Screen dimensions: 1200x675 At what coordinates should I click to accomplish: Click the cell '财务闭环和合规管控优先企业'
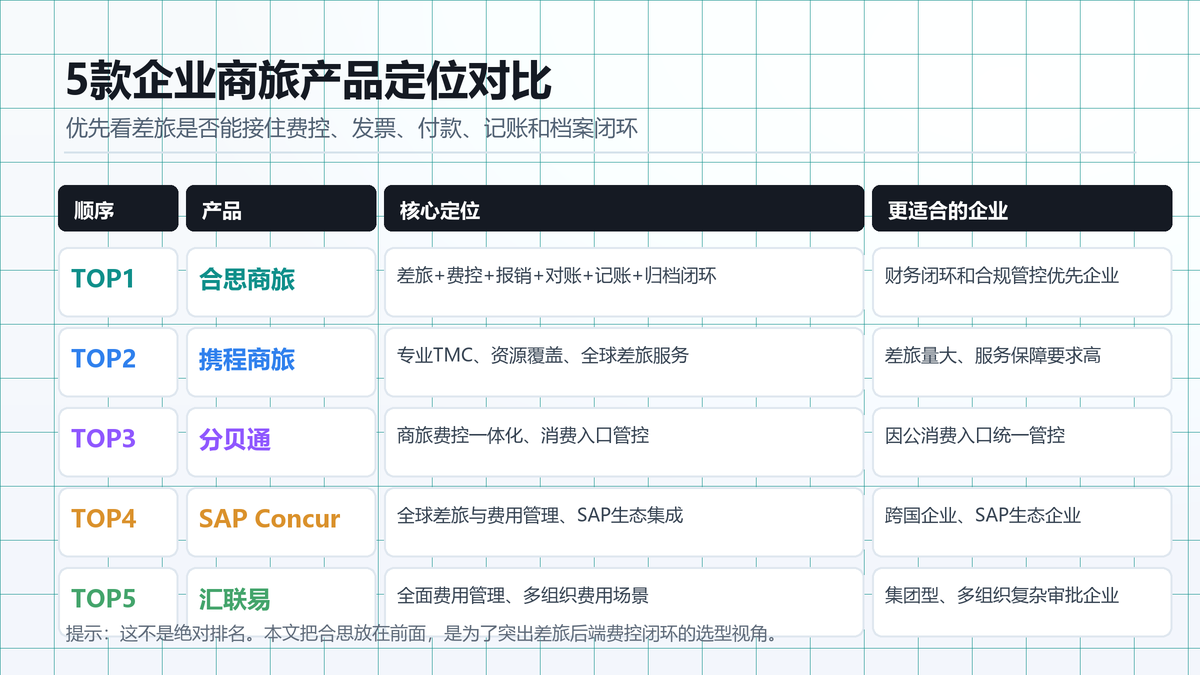coord(1022,282)
